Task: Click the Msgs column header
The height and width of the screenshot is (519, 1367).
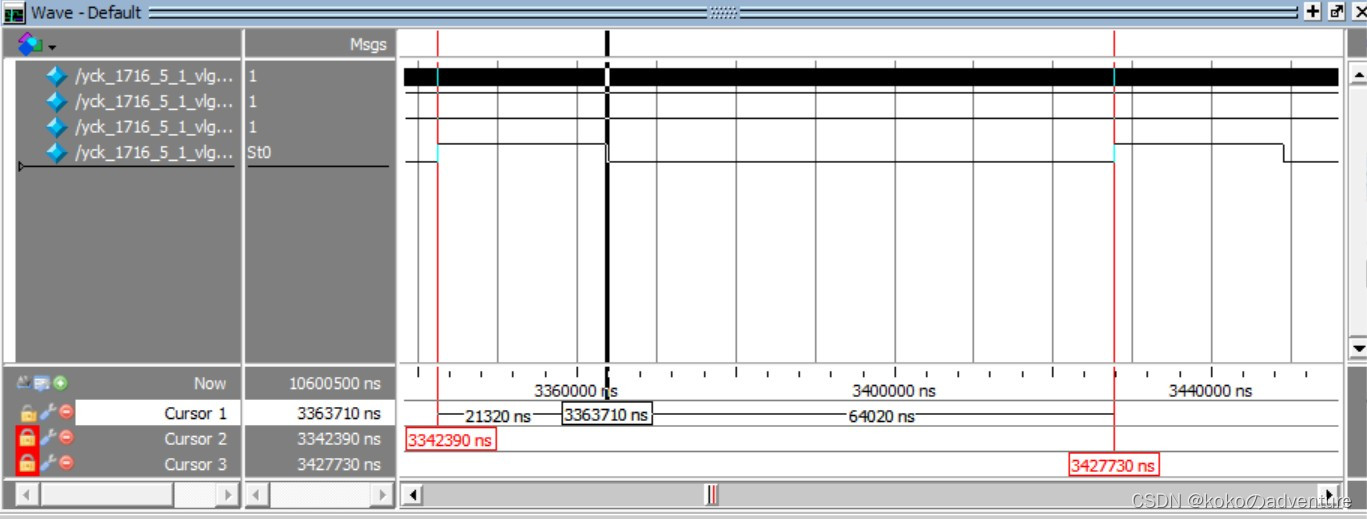Action: [368, 44]
